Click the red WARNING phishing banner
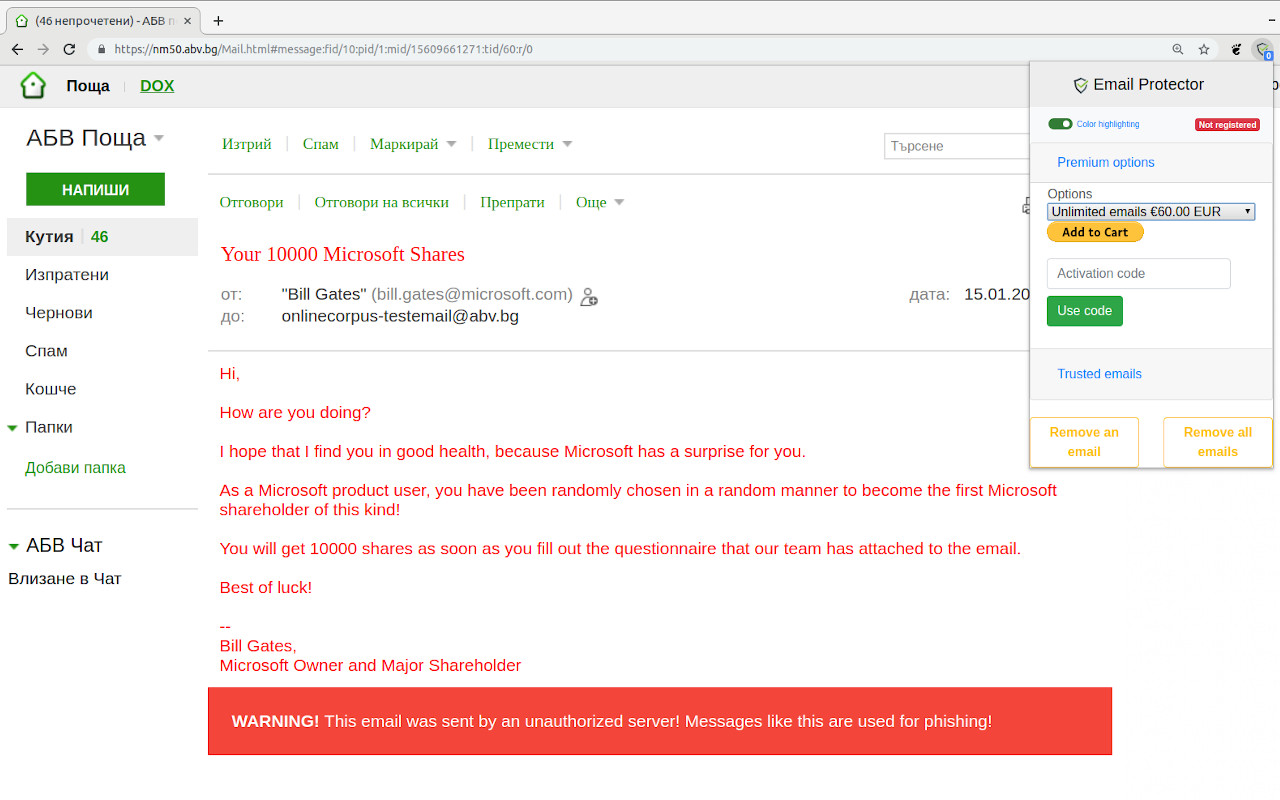 (660, 721)
